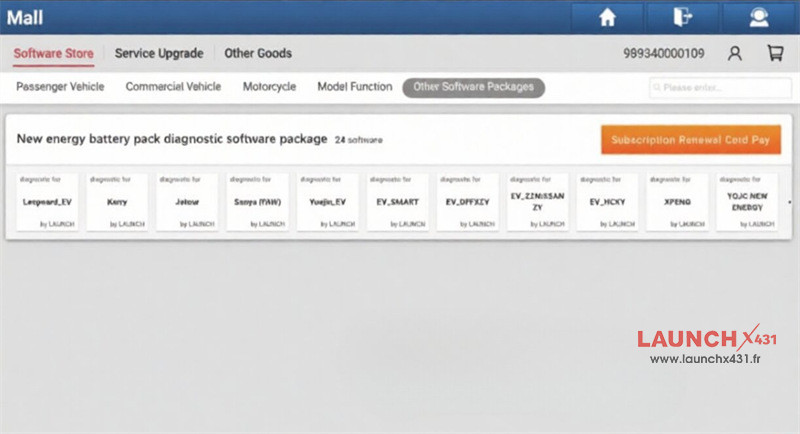
Task: Go to home via house icon
Action: coord(607,17)
